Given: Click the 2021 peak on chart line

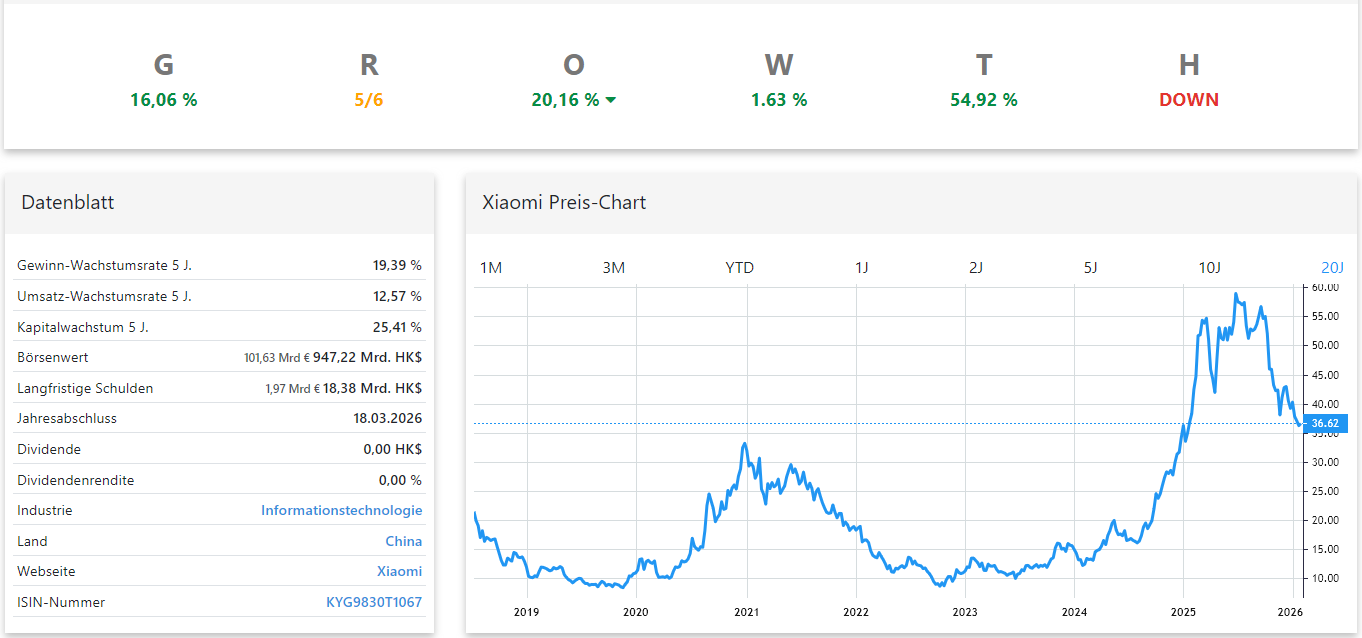Looking at the screenshot, I should tap(745, 444).
